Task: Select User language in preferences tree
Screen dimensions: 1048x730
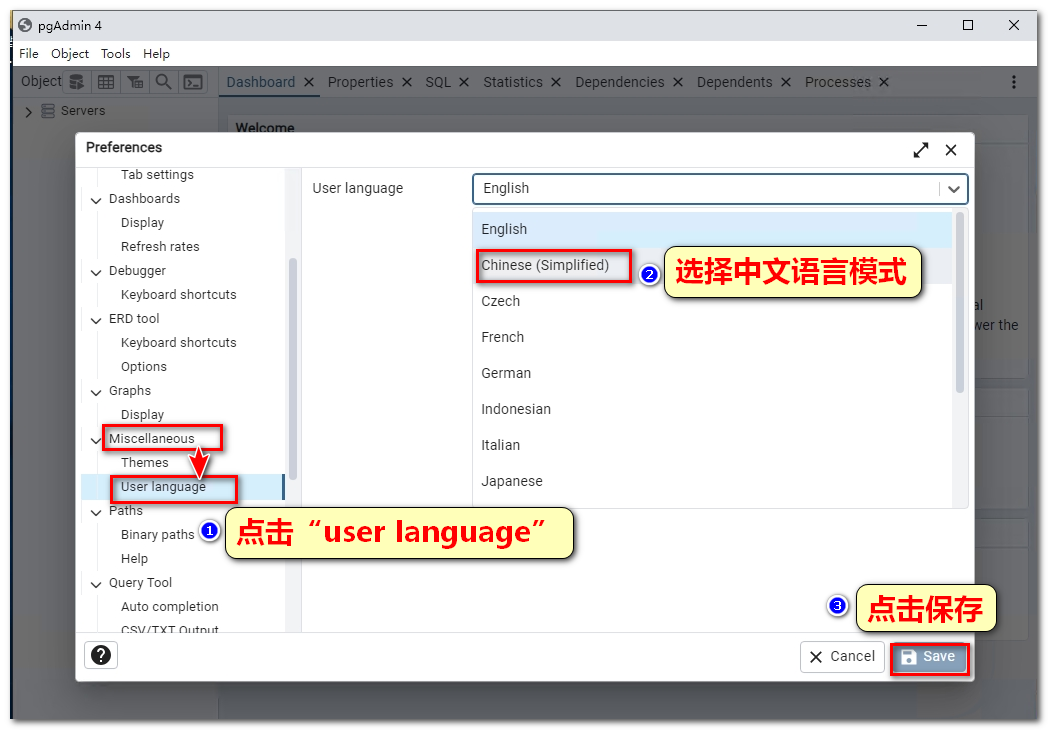Action: click(163, 487)
